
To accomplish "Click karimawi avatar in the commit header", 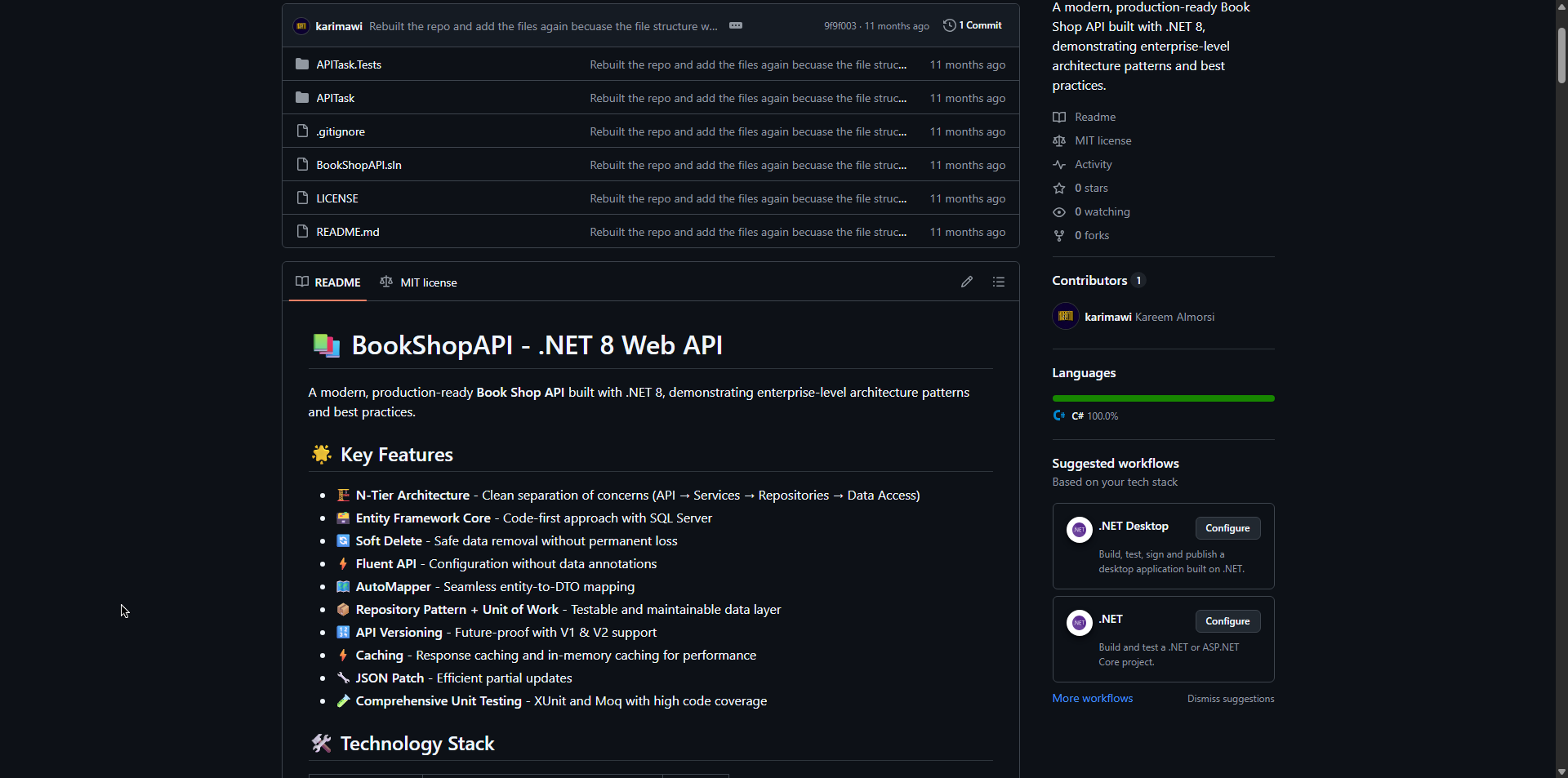I will click(x=301, y=26).
